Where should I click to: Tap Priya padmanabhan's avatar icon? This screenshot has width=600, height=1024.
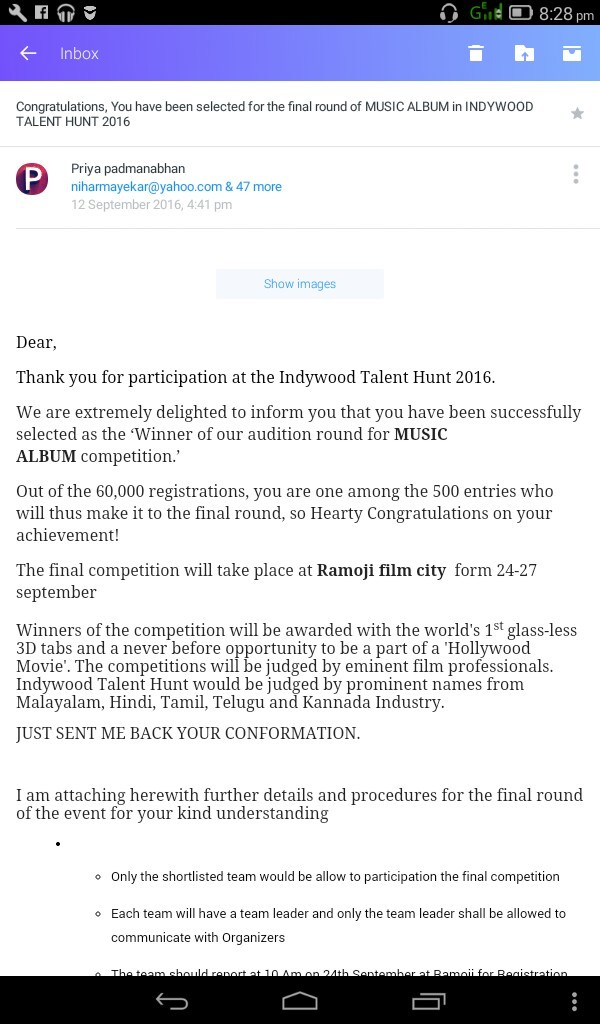point(32,179)
